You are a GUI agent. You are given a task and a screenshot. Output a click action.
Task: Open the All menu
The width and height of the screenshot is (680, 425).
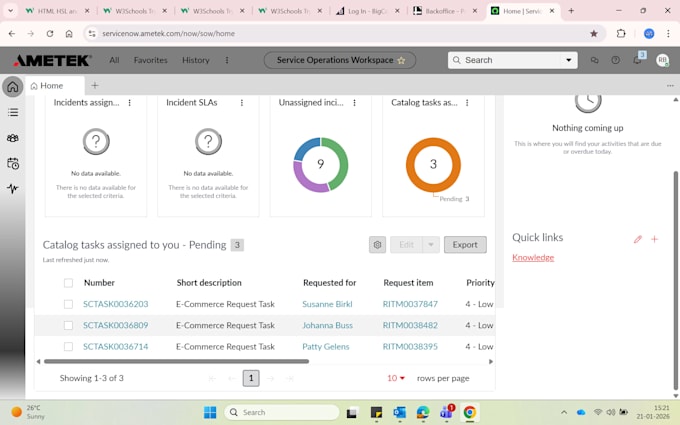[114, 60]
